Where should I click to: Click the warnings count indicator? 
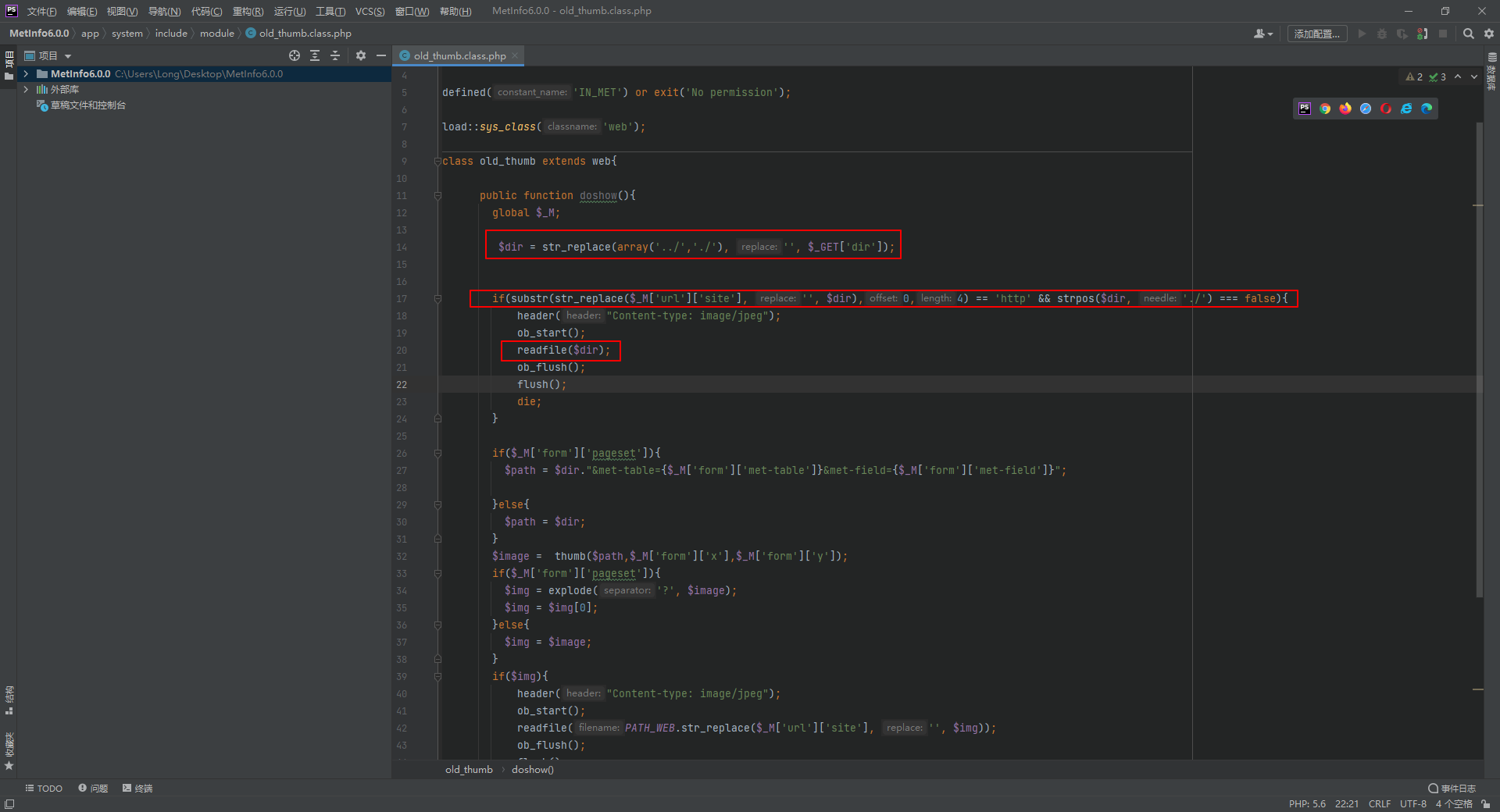pyautogui.click(x=1414, y=77)
